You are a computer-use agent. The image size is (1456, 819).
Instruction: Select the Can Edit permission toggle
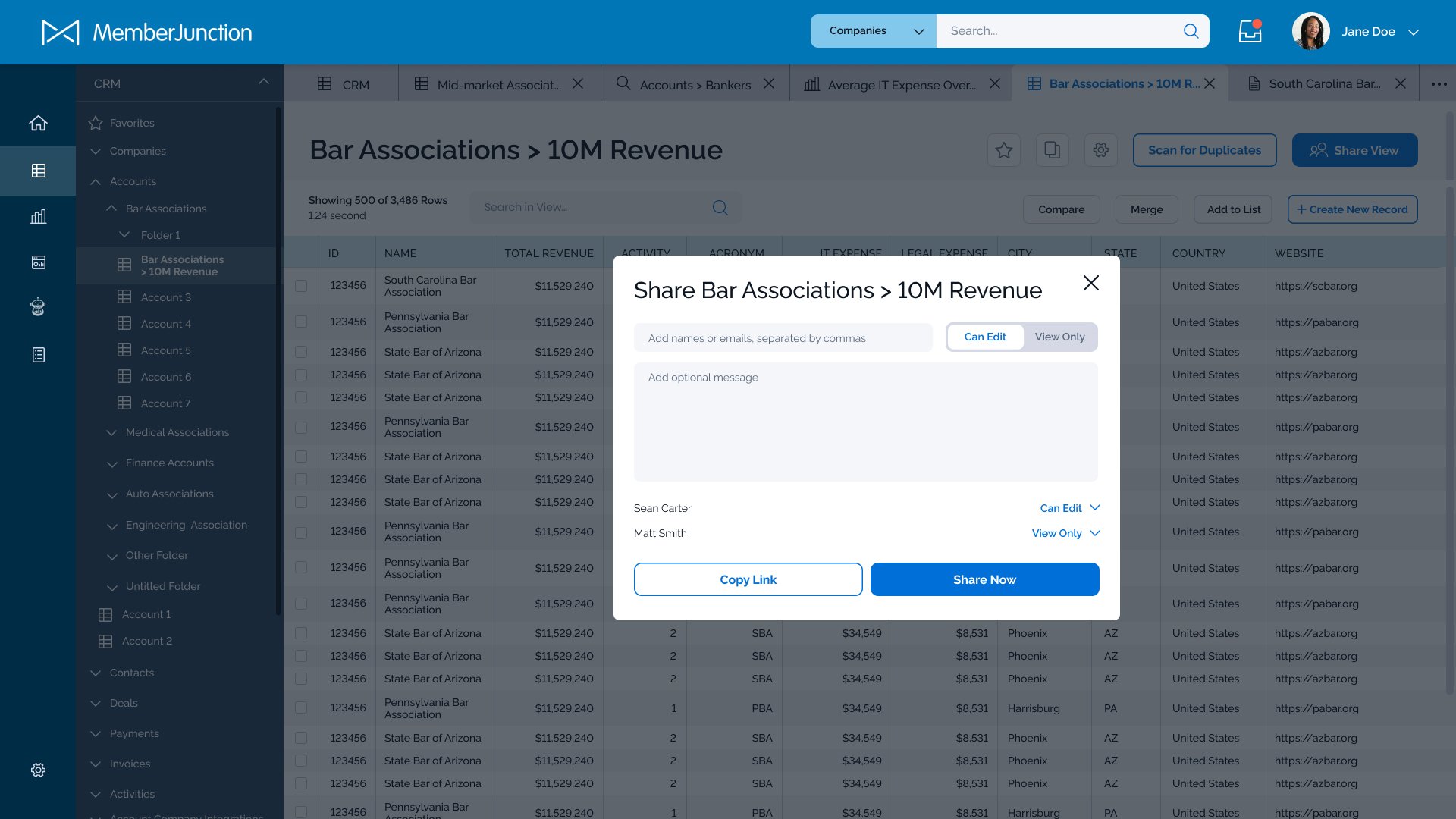(985, 337)
